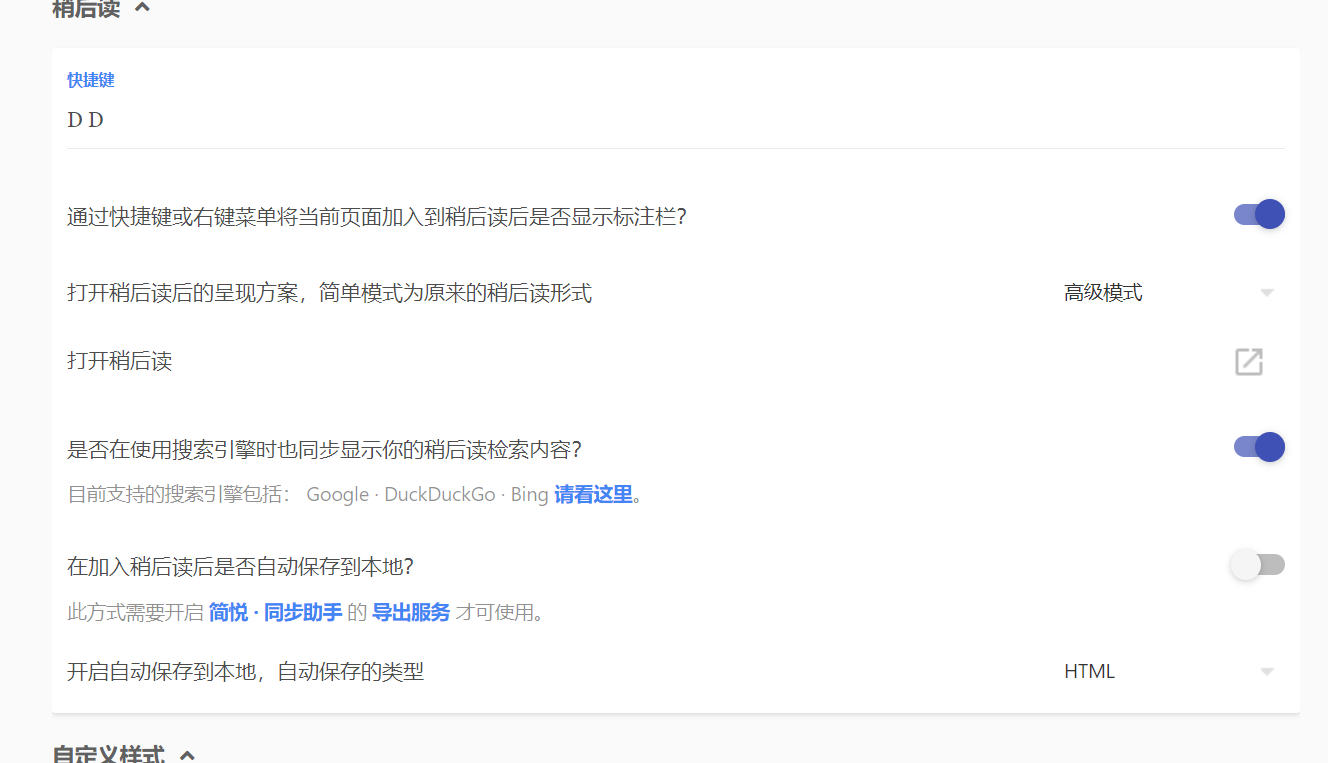Open the 导出服务 link
Viewport: 1328px width, 763px height.
click(x=412, y=612)
